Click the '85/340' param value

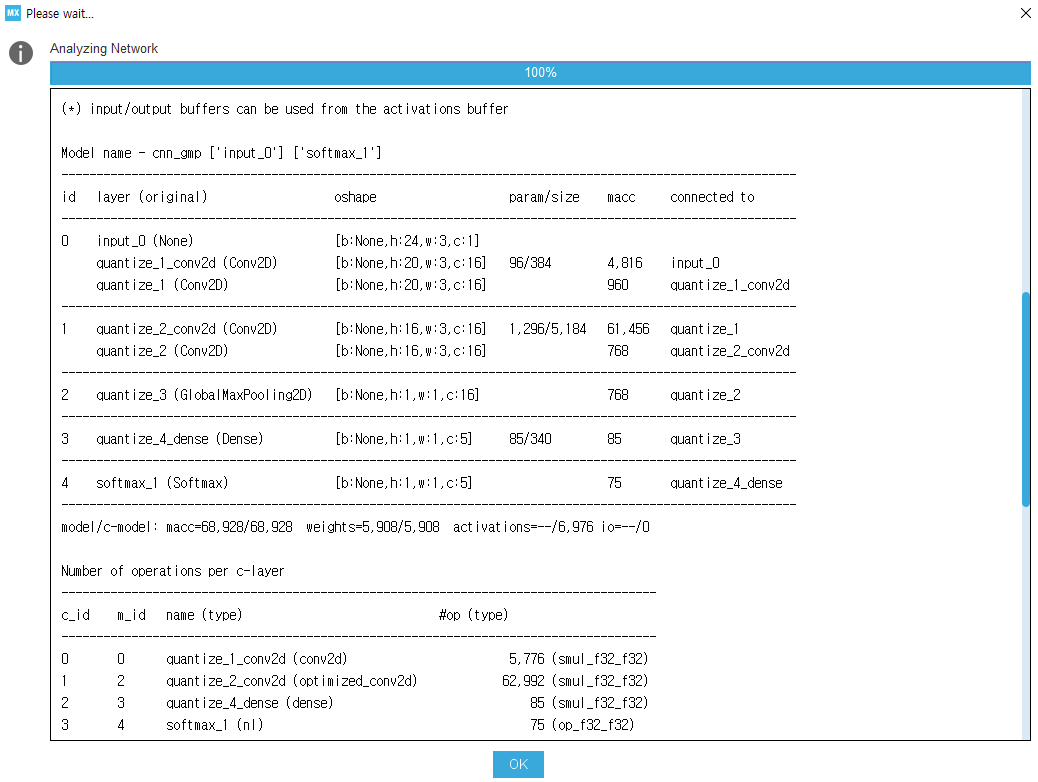click(530, 439)
